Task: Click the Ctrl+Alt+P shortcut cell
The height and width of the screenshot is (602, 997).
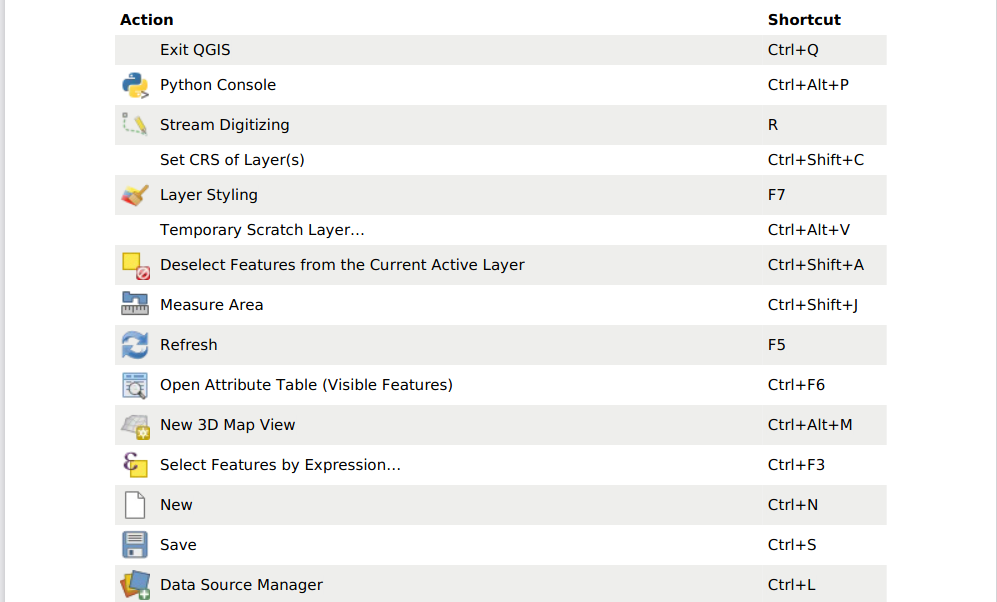Action: click(x=808, y=85)
